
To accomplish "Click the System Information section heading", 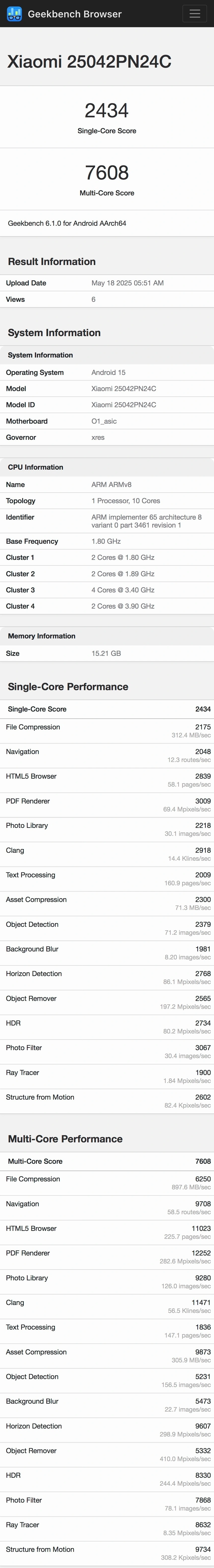I will coord(54,333).
